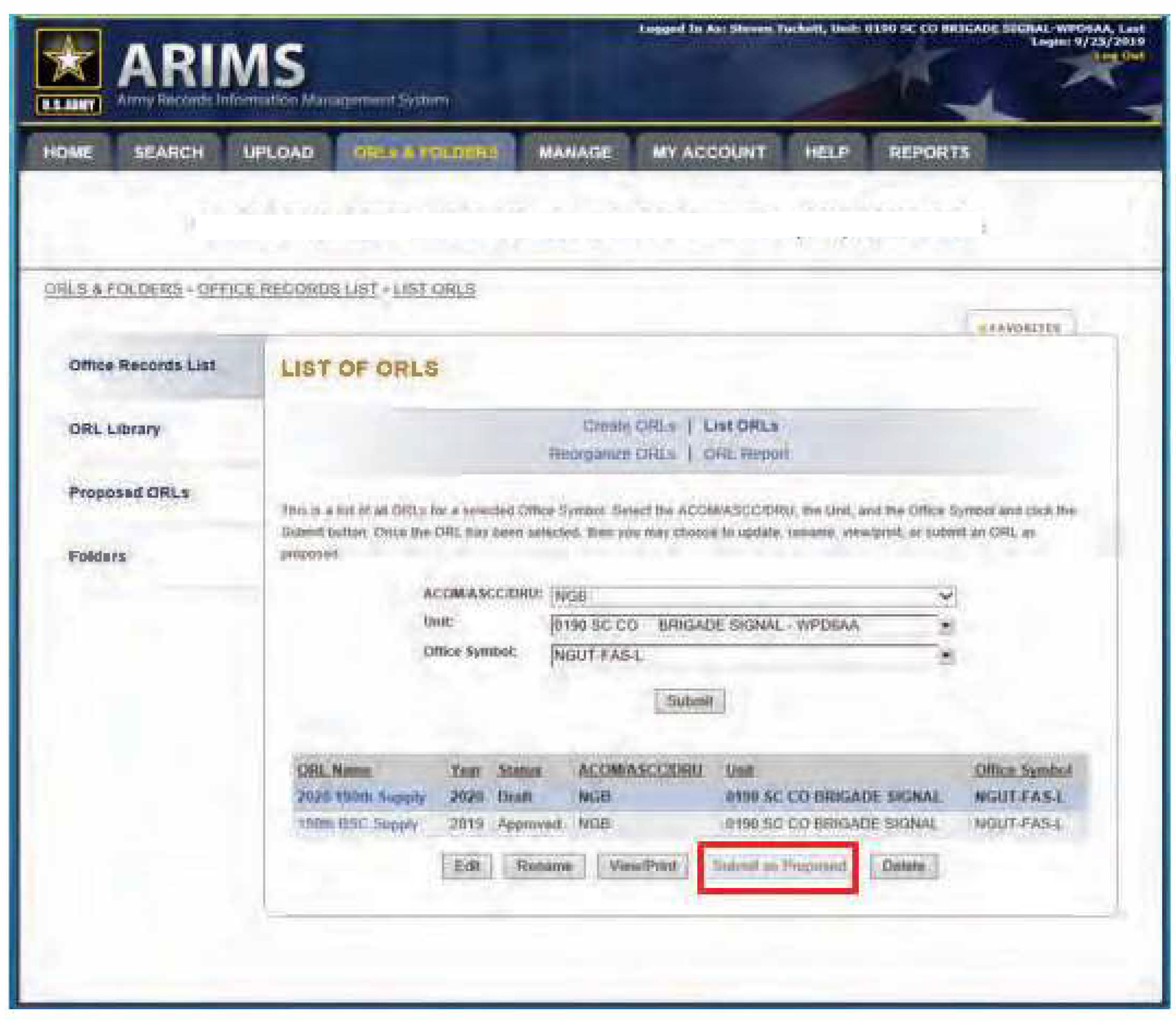Select the 2020 190th Supply ORL

[x=361, y=797]
